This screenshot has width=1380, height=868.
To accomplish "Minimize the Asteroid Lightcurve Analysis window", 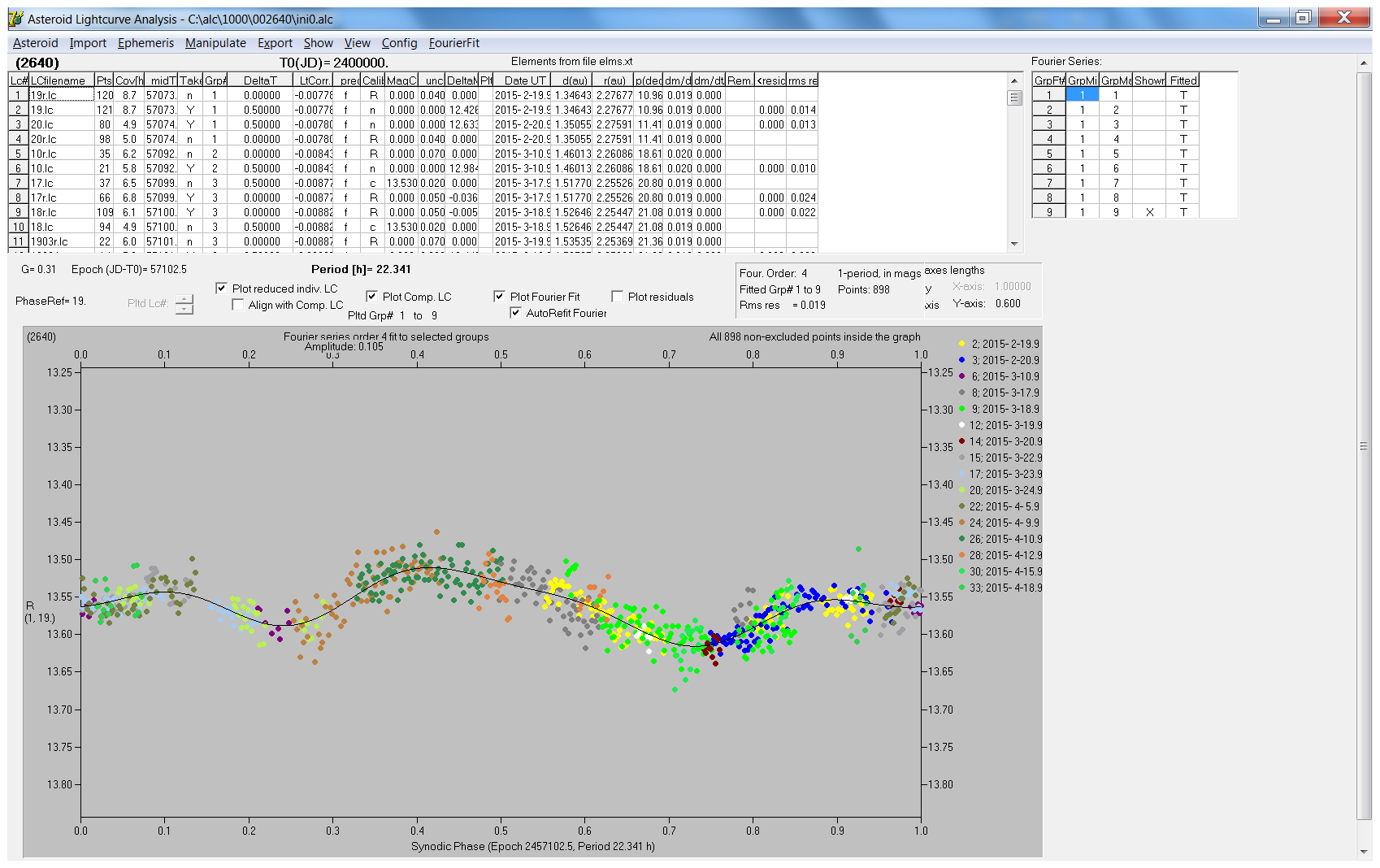I will pyautogui.click(x=1274, y=18).
